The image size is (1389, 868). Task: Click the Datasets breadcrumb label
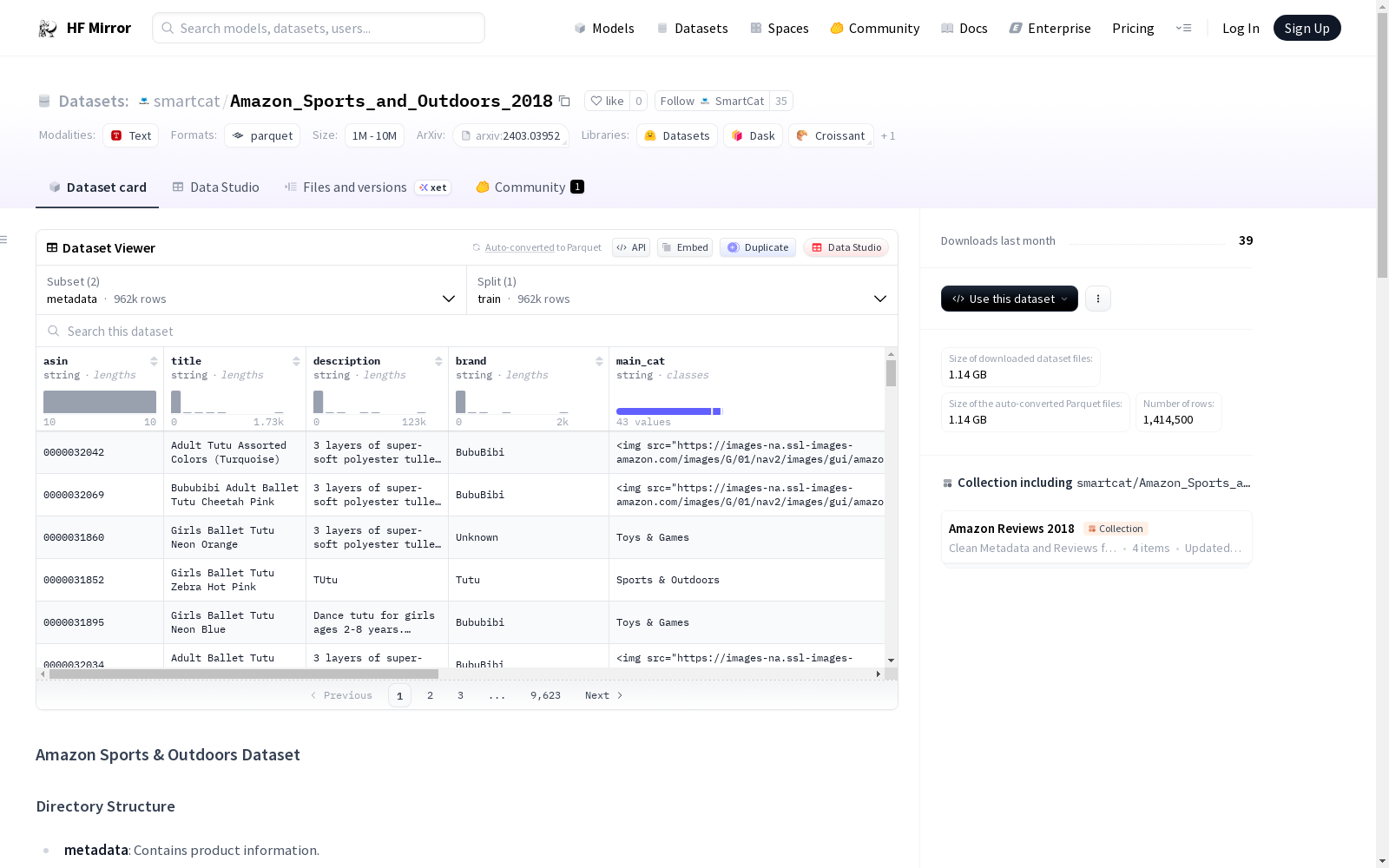(x=93, y=102)
